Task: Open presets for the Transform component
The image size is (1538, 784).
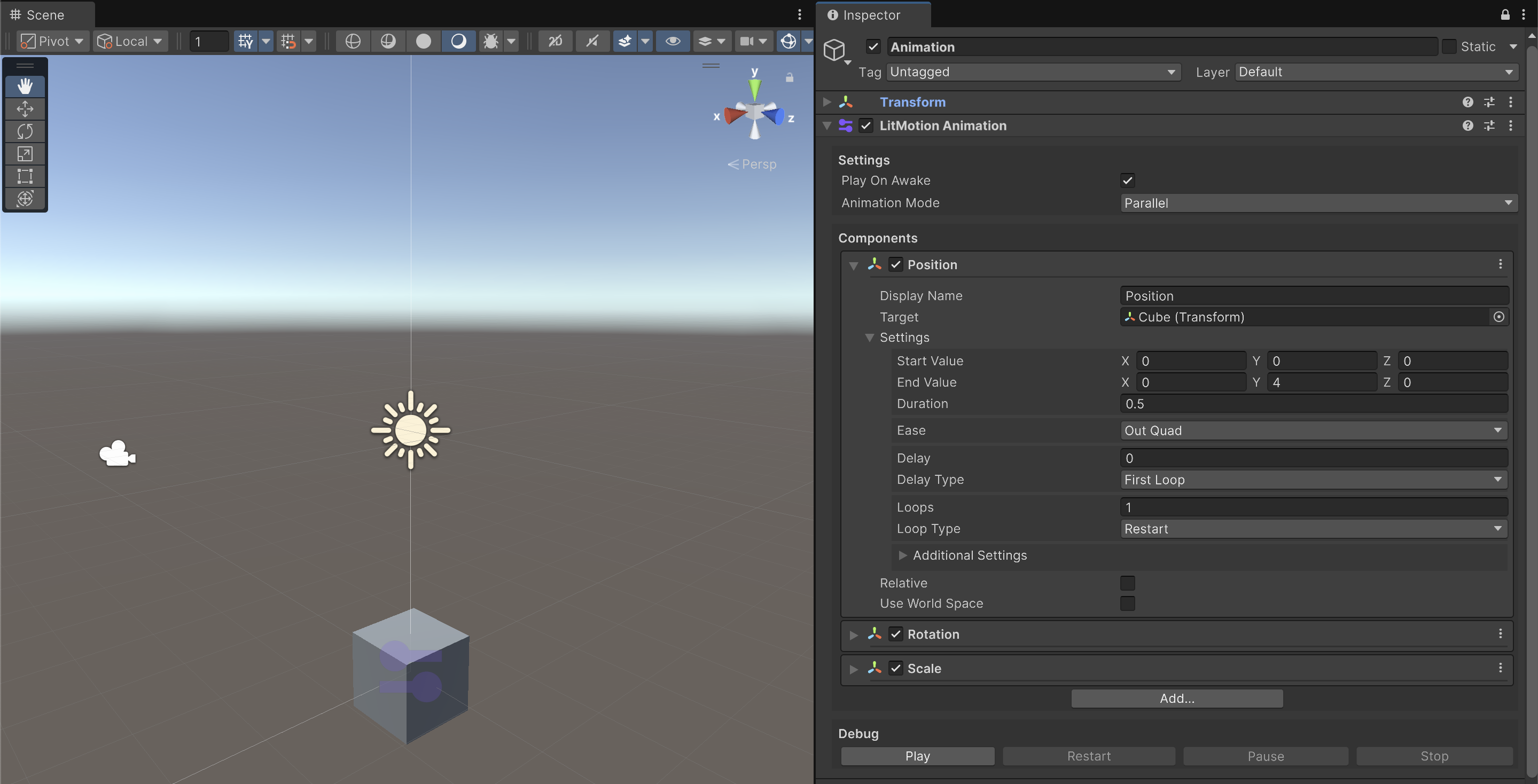Action: [1489, 101]
